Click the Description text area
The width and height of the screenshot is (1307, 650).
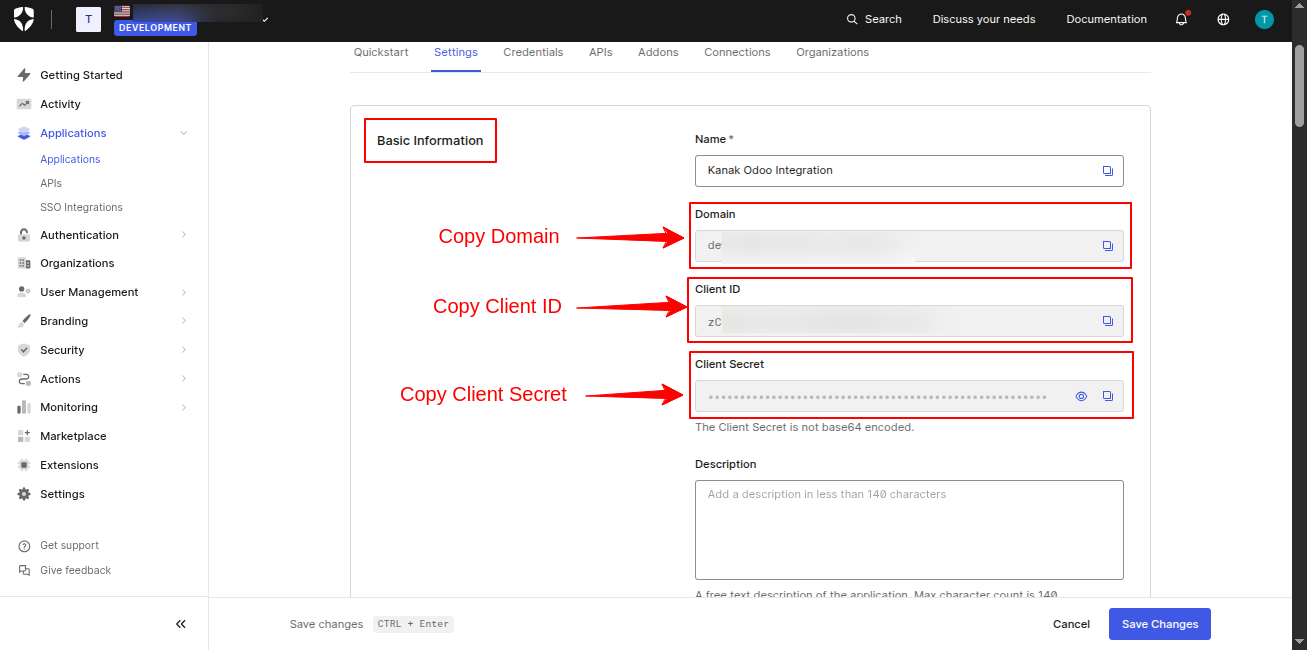909,530
